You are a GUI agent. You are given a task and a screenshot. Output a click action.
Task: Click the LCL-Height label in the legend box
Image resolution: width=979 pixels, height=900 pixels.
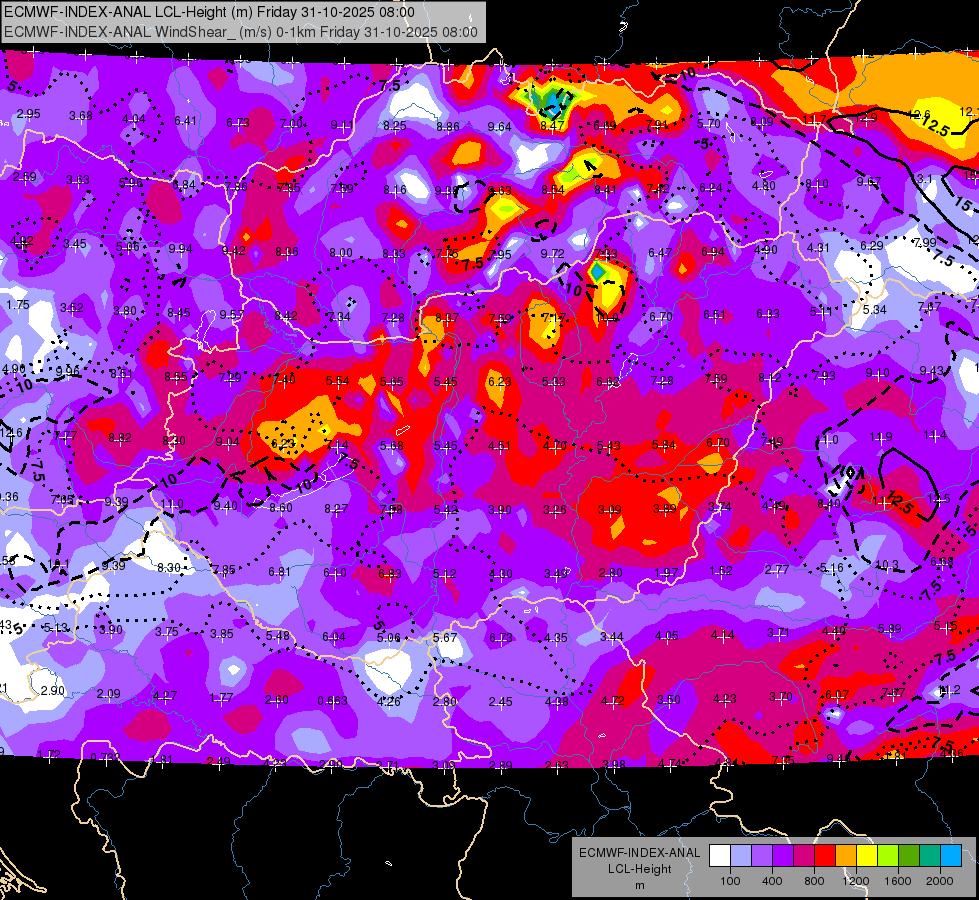coord(639,869)
